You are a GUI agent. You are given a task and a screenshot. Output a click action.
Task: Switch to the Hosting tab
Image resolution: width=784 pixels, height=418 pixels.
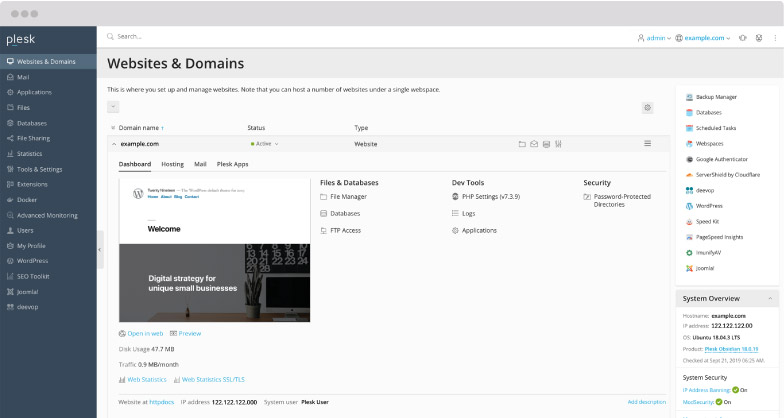coord(173,163)
